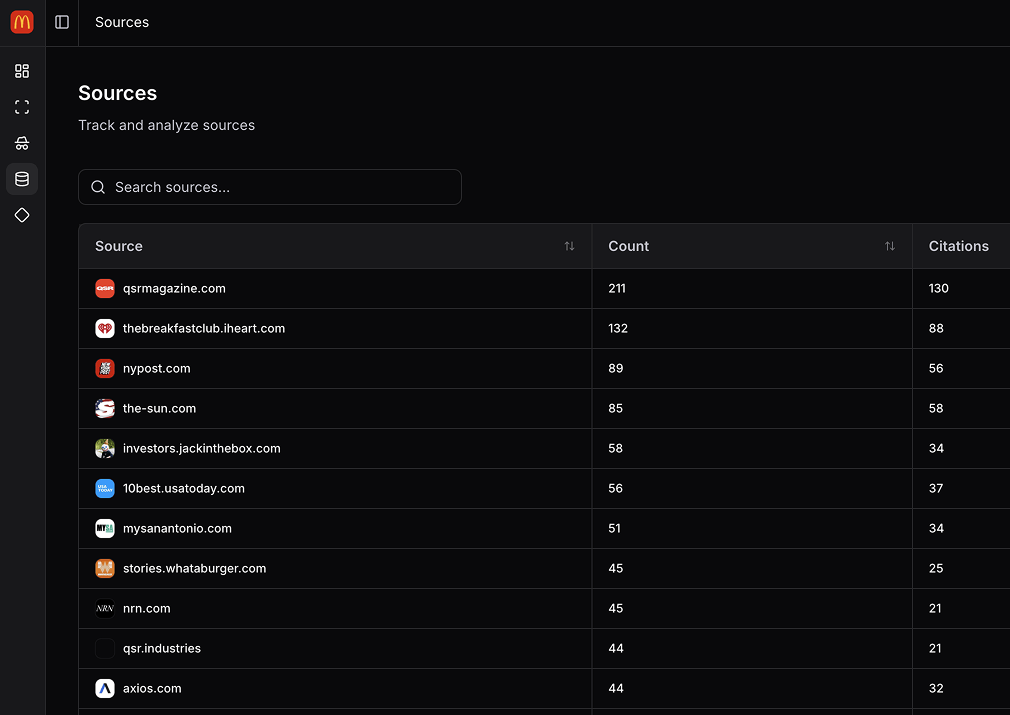The height and width of the screenshot is (715, 1010).
Task: Open the Sources breadcrumb in the top bar
Action: click(121, 22)
